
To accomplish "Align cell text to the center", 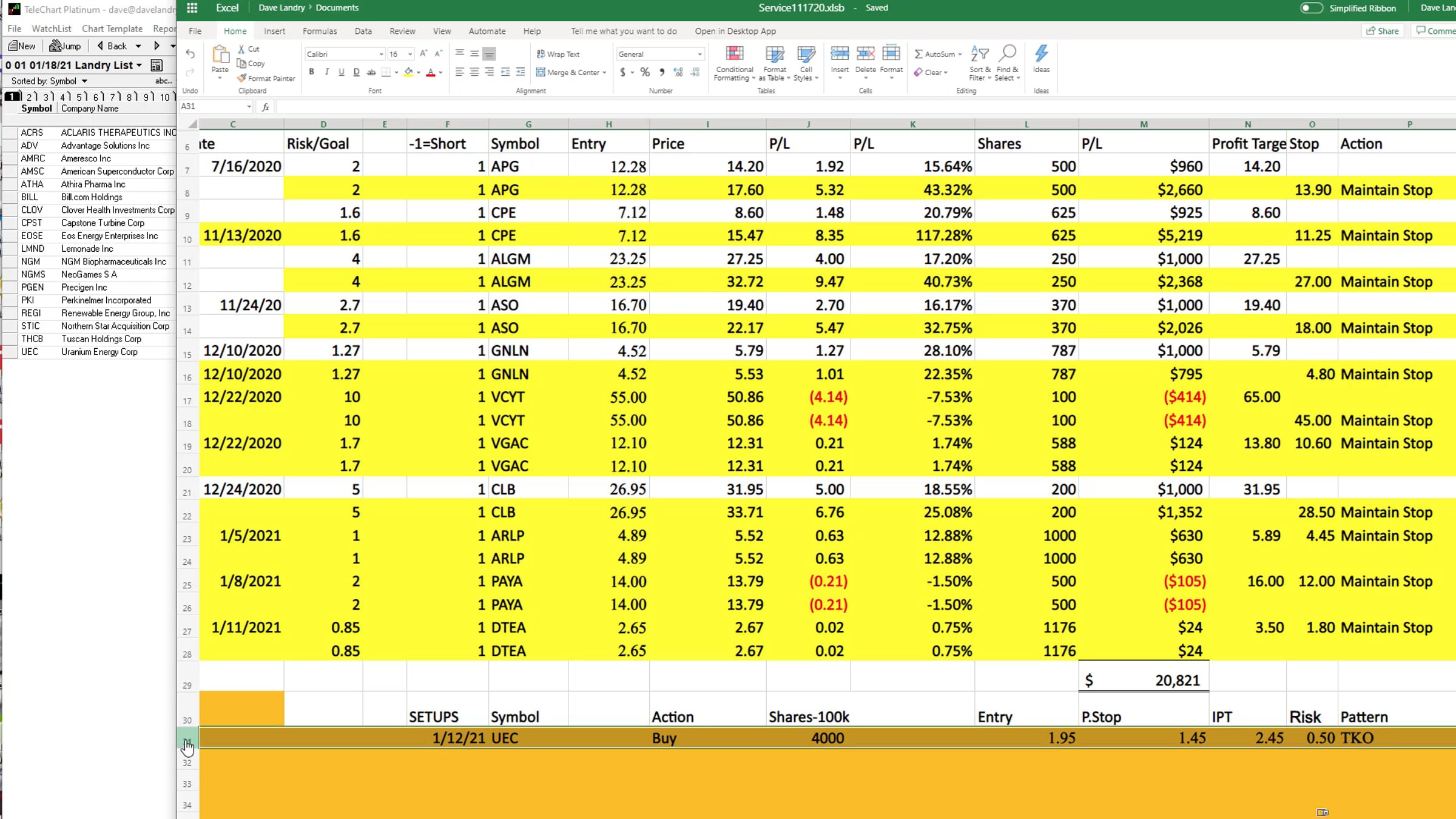I will point(474,72).
